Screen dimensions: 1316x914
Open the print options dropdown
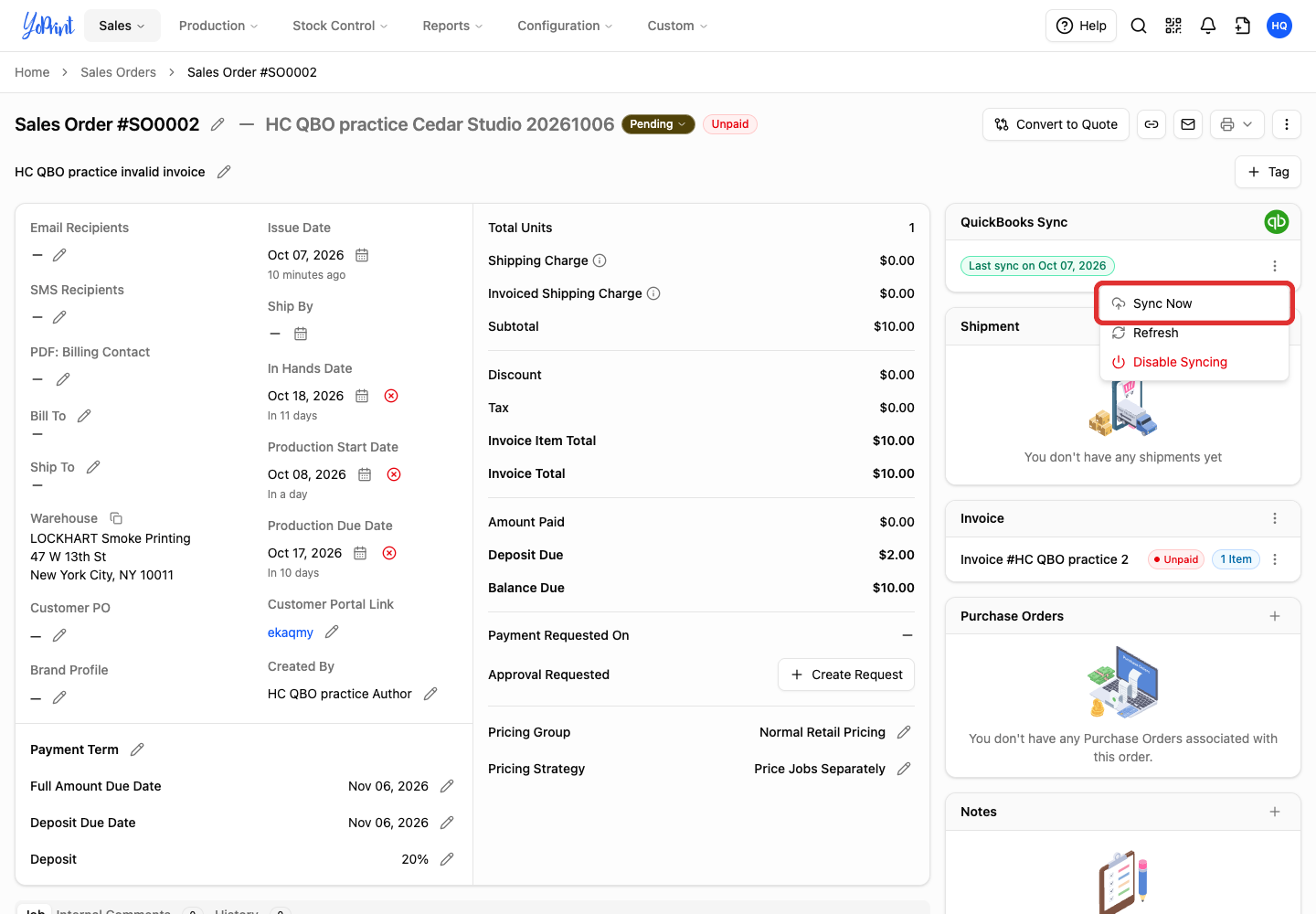[x=1237, y=124]
